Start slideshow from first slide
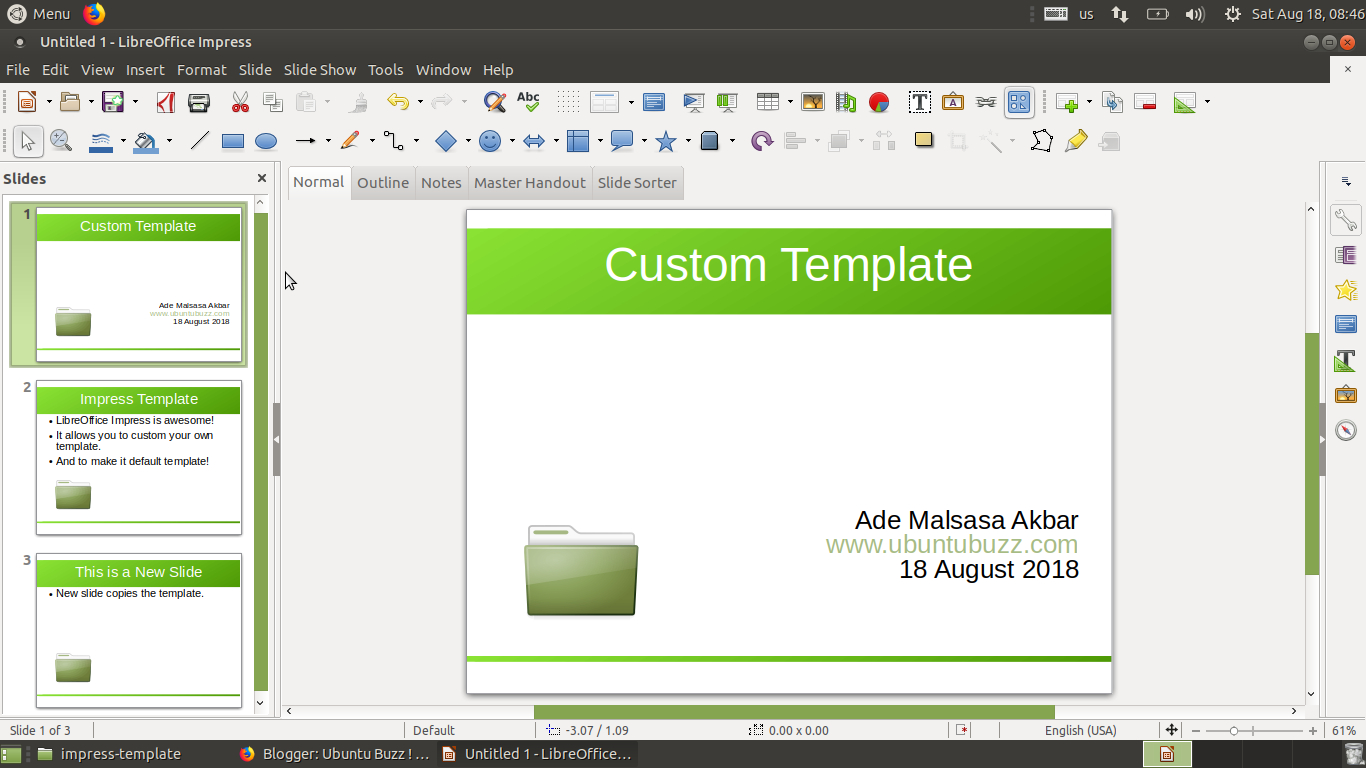 pyautogui.click(x=693, y=102)
